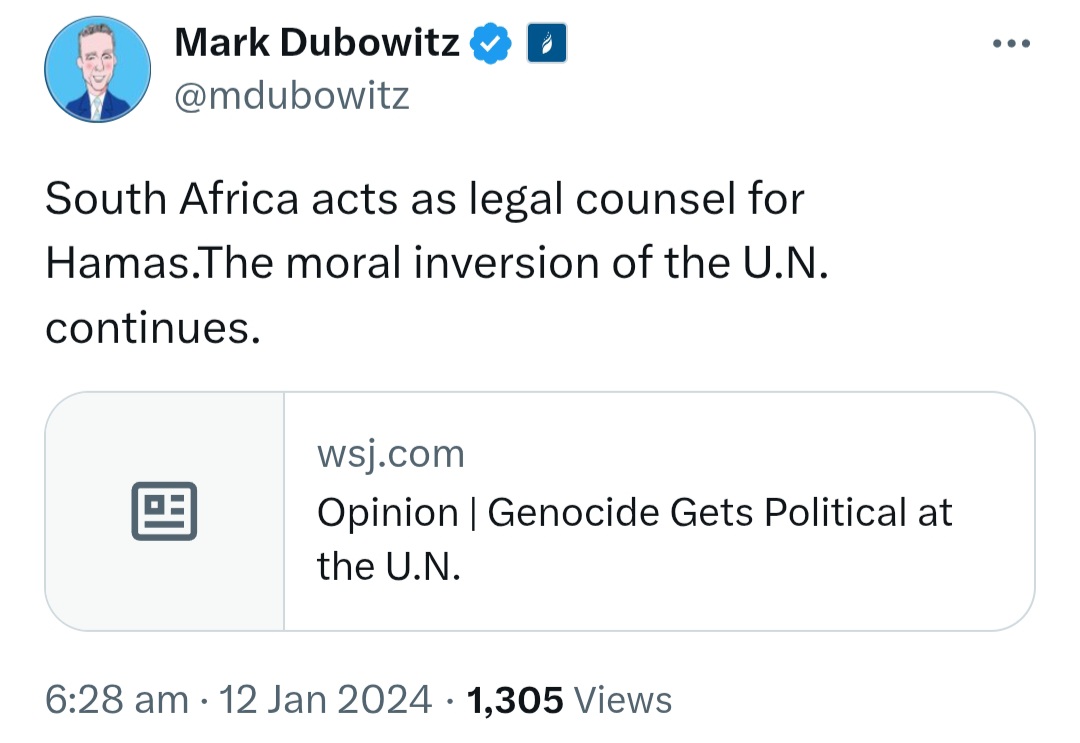The width and height of the screenshot is (1080, 743).
Task: Click the 6:28 am timestamp
Action: click(x=116, y=700)
